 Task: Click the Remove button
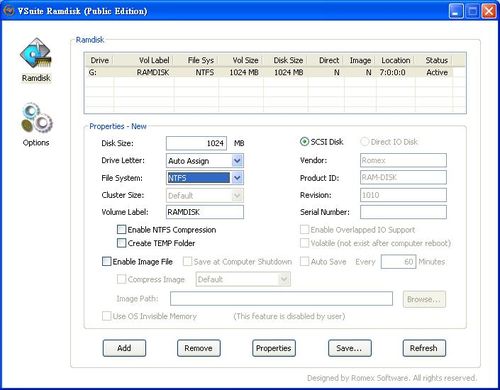click(199, 348)
